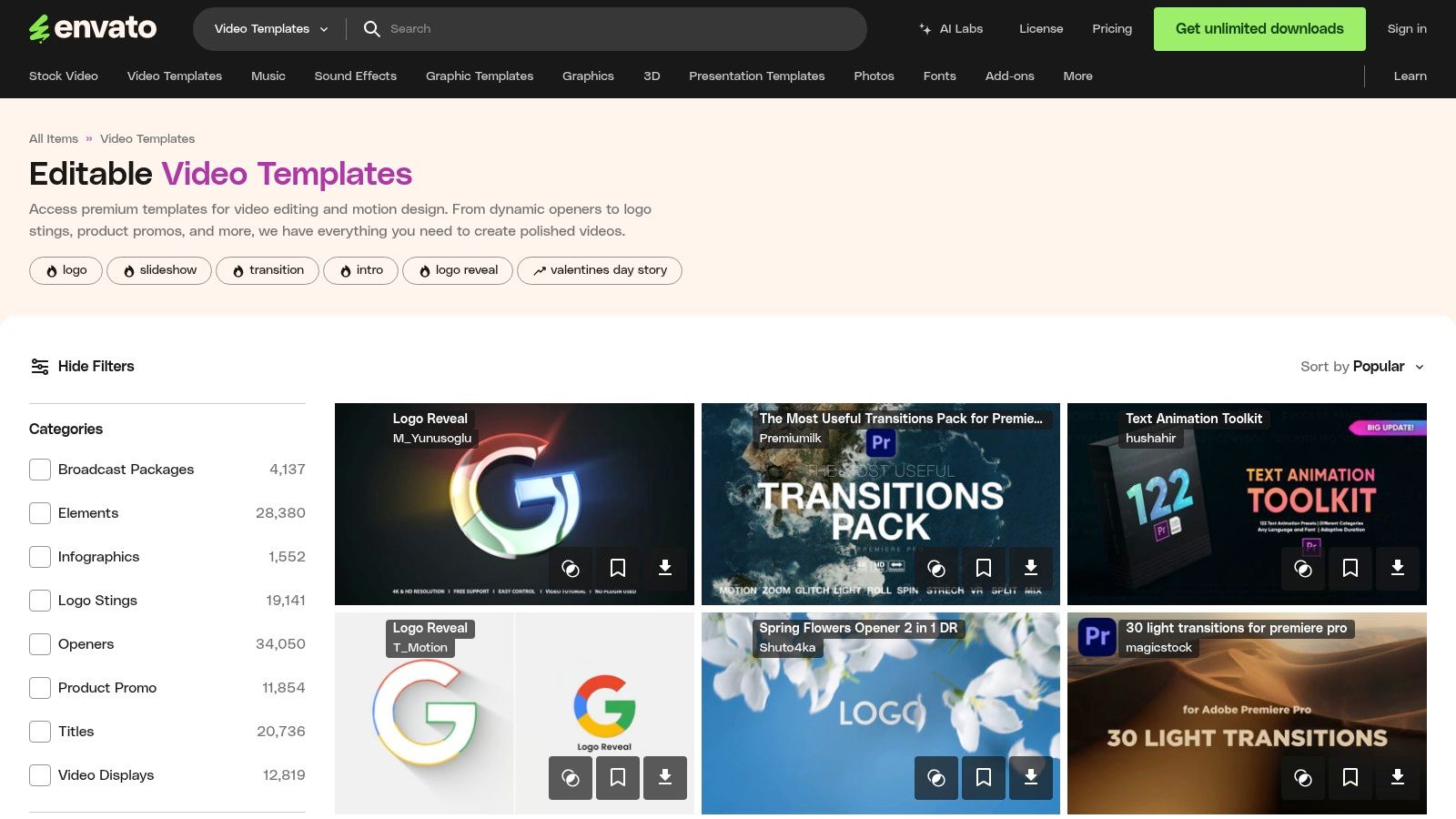Open the Text Animation Toolkit thumbnail
The image size is (1456, 819).
1247,504
